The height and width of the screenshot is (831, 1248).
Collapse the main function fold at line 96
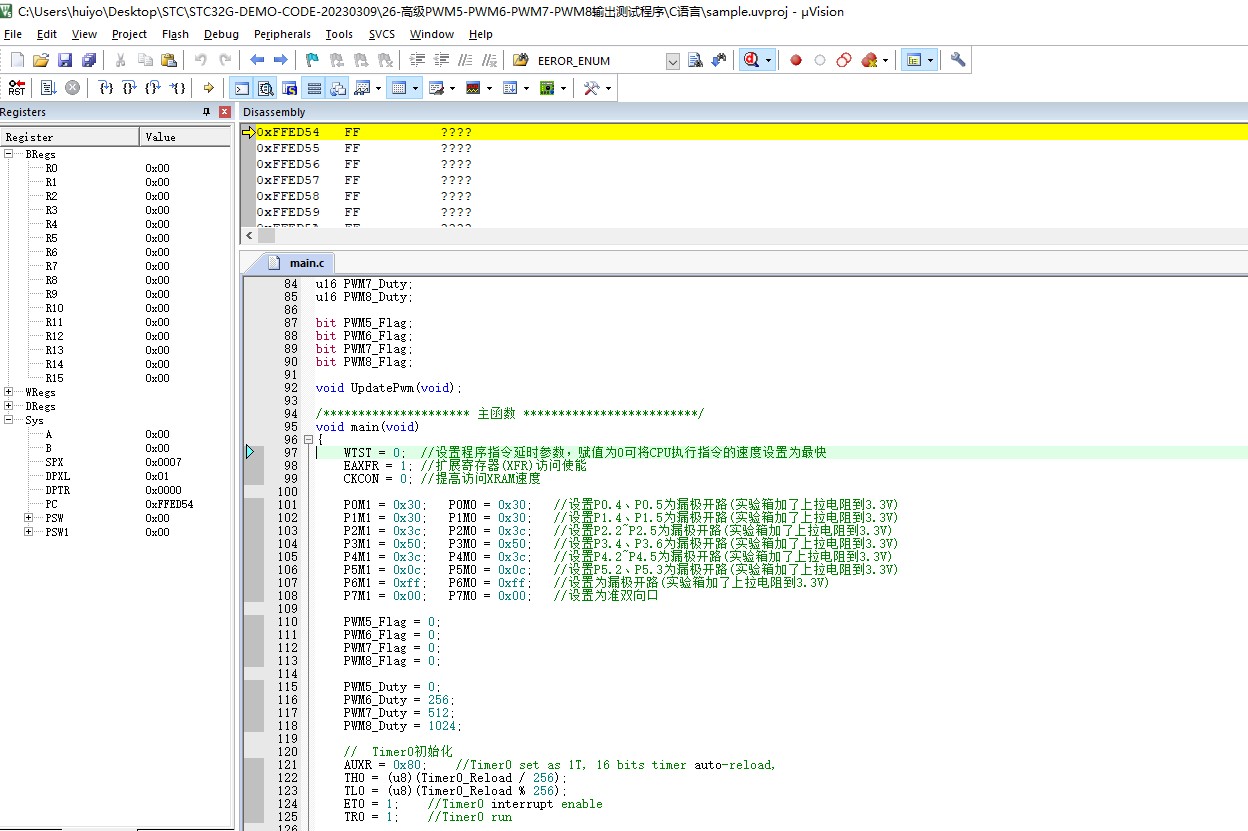pyautogui.click(x=308, y=440)
